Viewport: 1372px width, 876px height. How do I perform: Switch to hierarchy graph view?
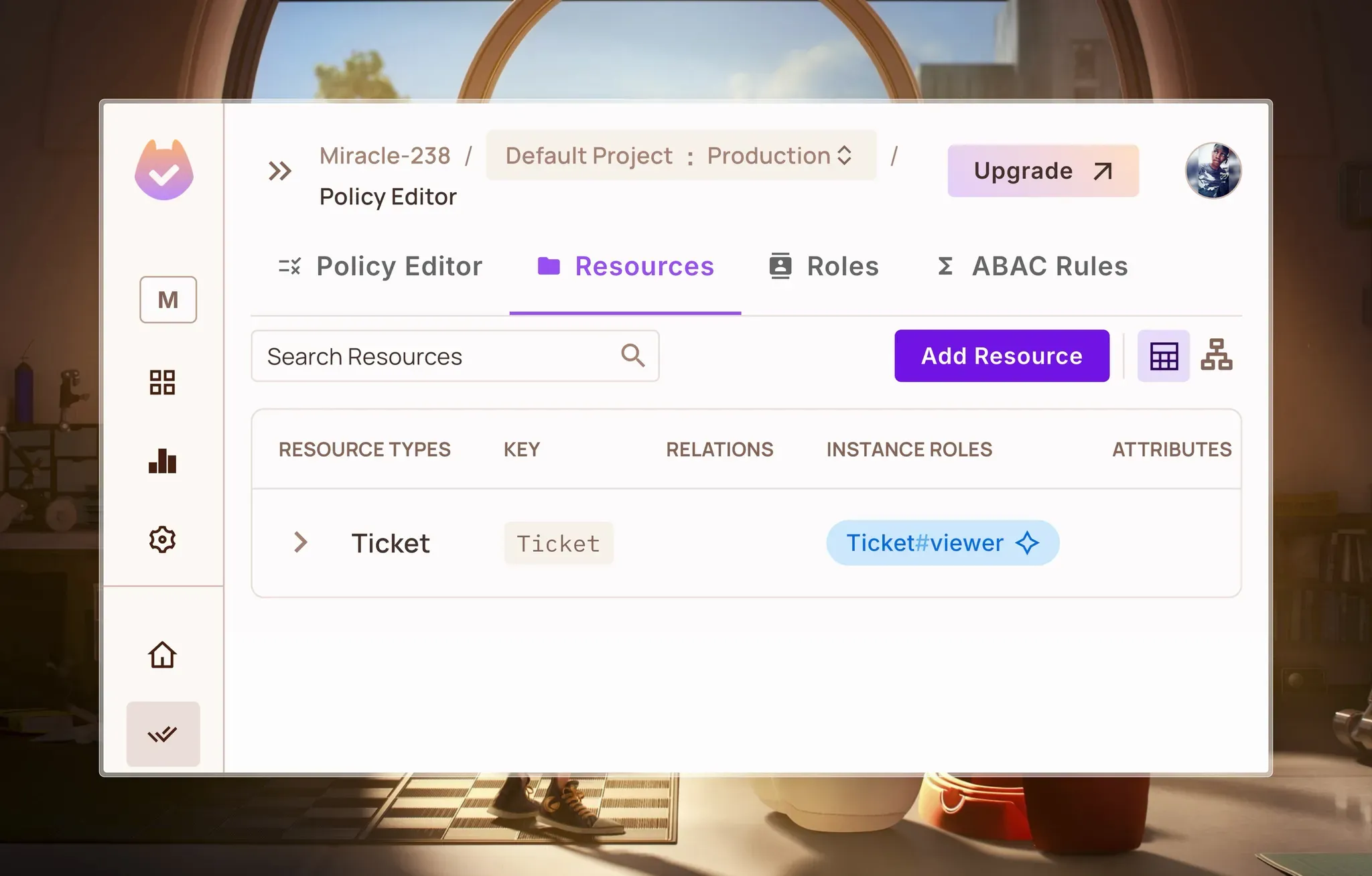click(1217, 355)
